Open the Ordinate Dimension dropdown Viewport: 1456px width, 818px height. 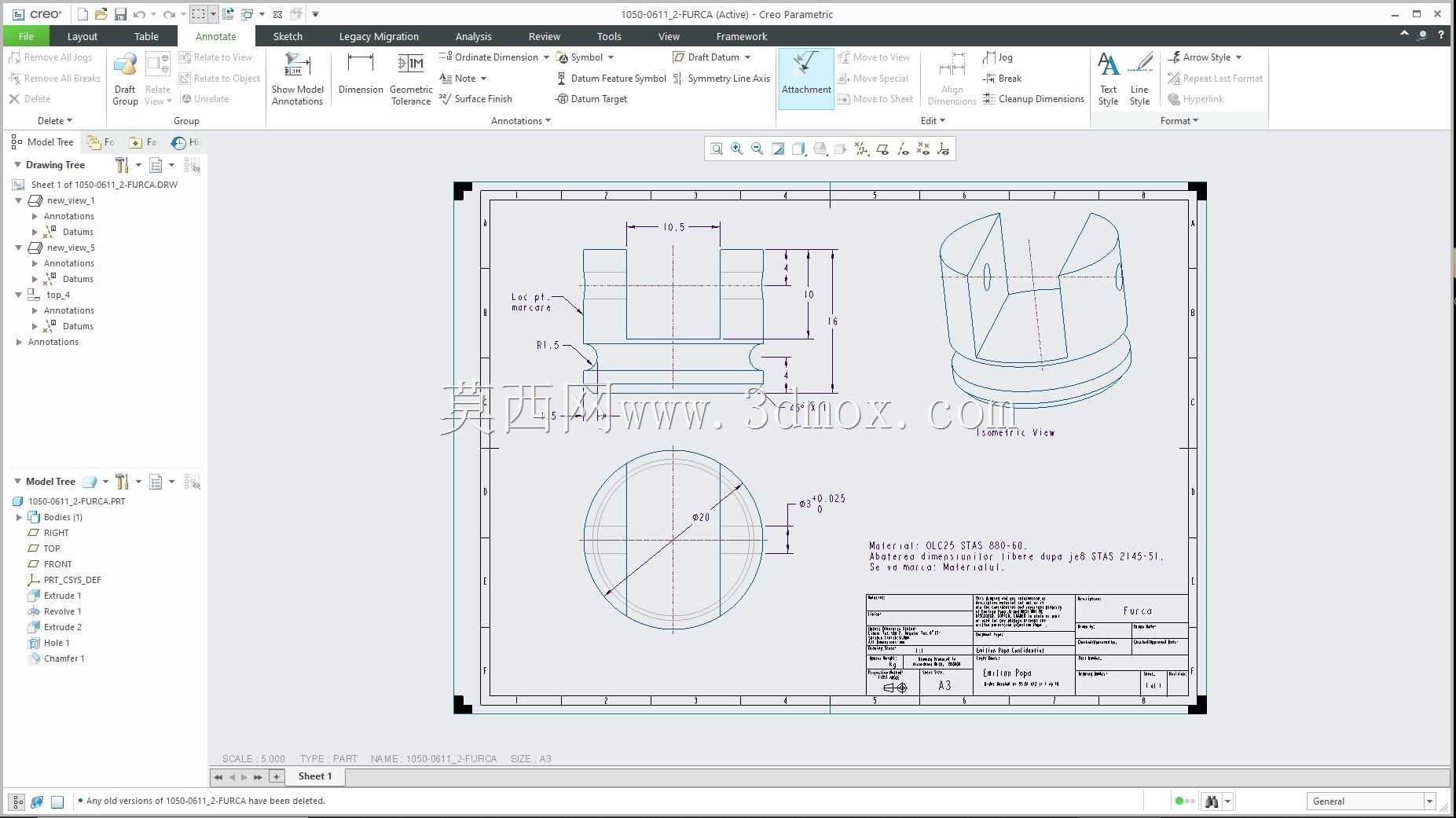coord(546,57)
